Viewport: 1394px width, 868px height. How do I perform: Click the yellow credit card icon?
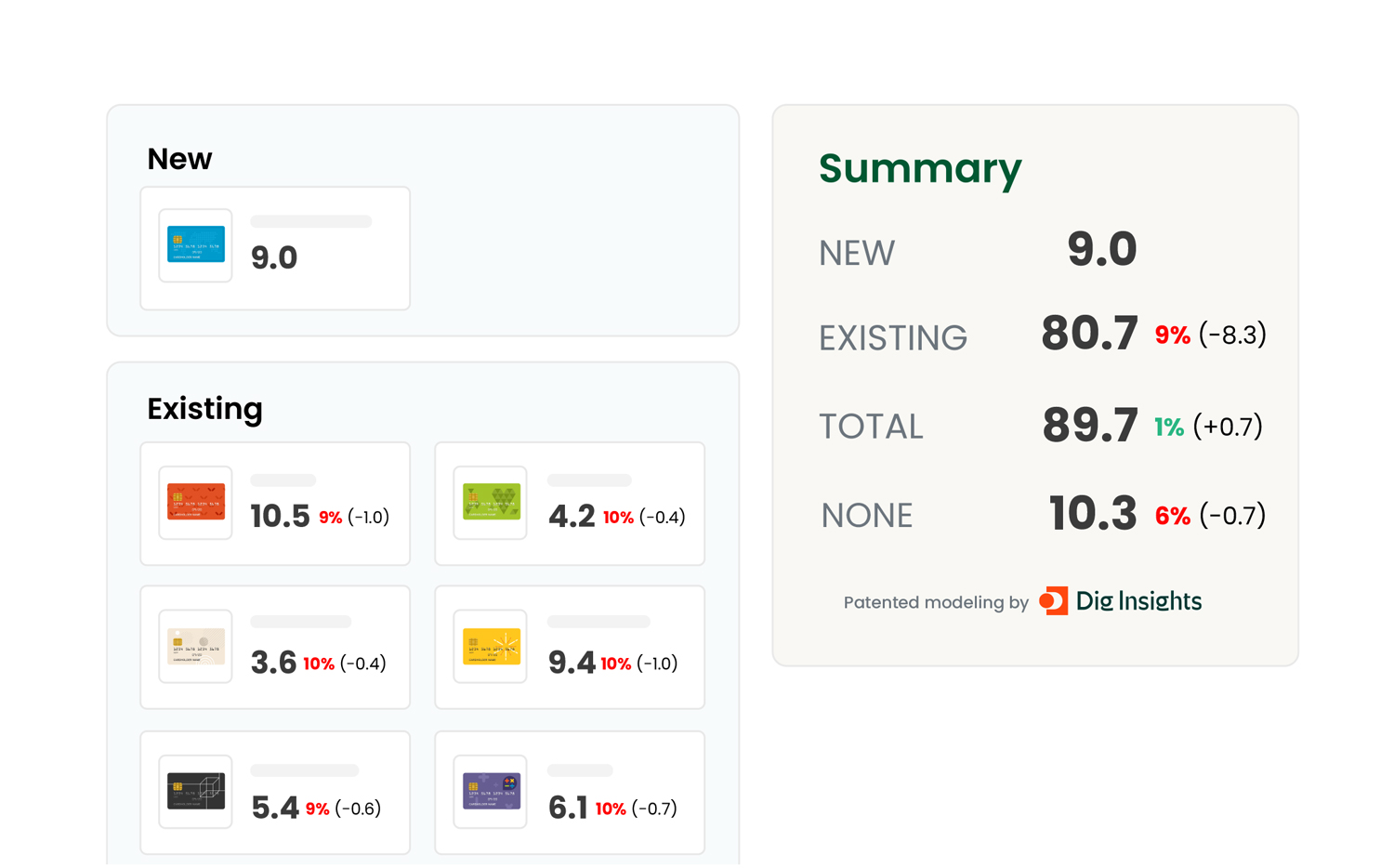[x=491, y=646]
